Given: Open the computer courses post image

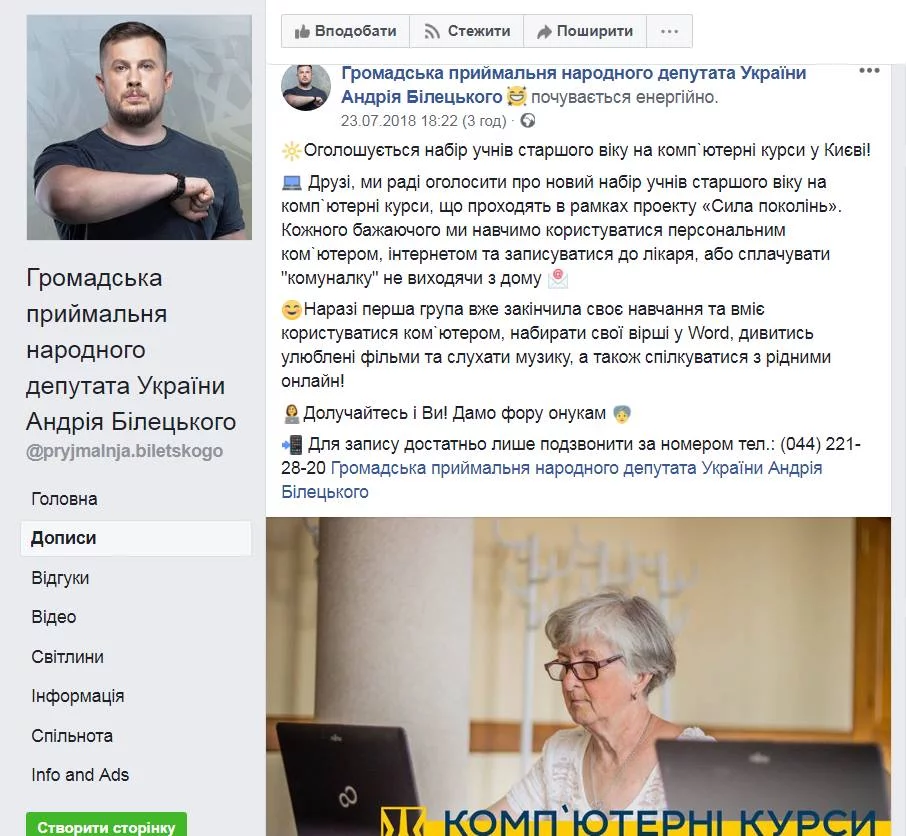Looking at the screenshot, I should tap(578, 677).
